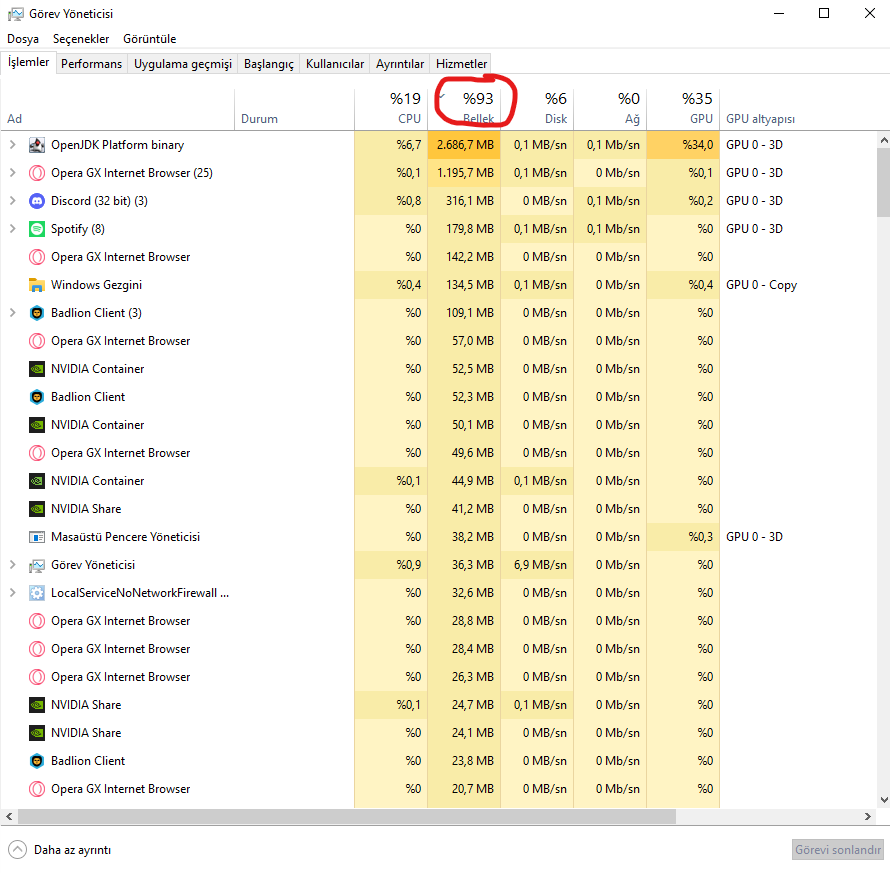
Task: Expand the Opera GX Internet Browser (25) group
Action: point(12,173)
